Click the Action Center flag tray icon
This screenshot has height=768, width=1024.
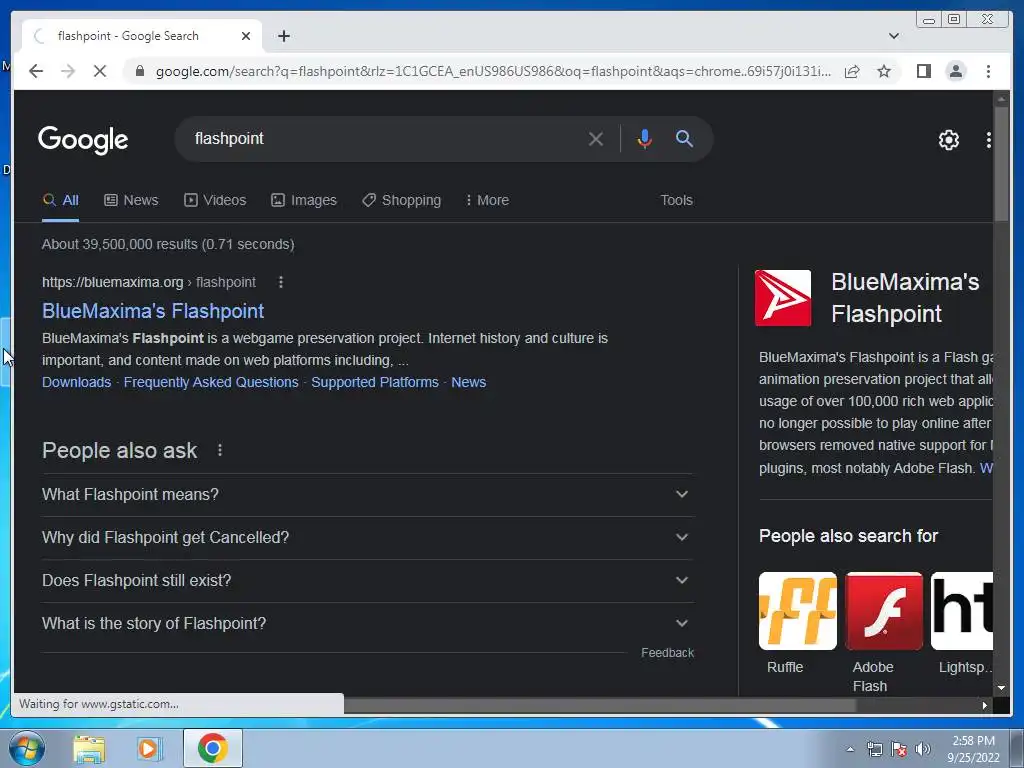point(899,749)
